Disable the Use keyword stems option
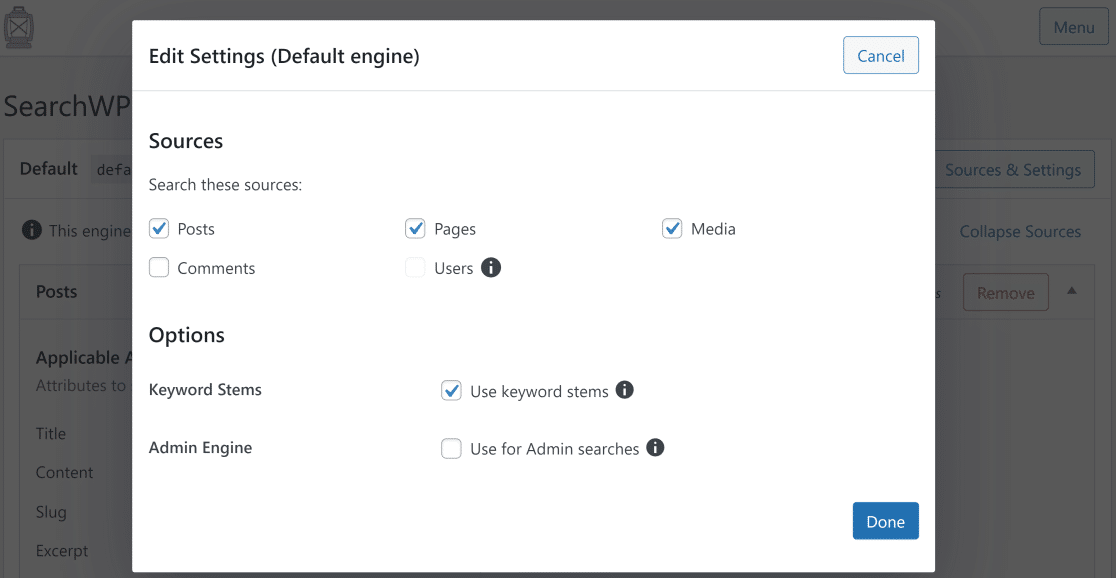This screenshot has width=1116, height=578. pos(451,391)
